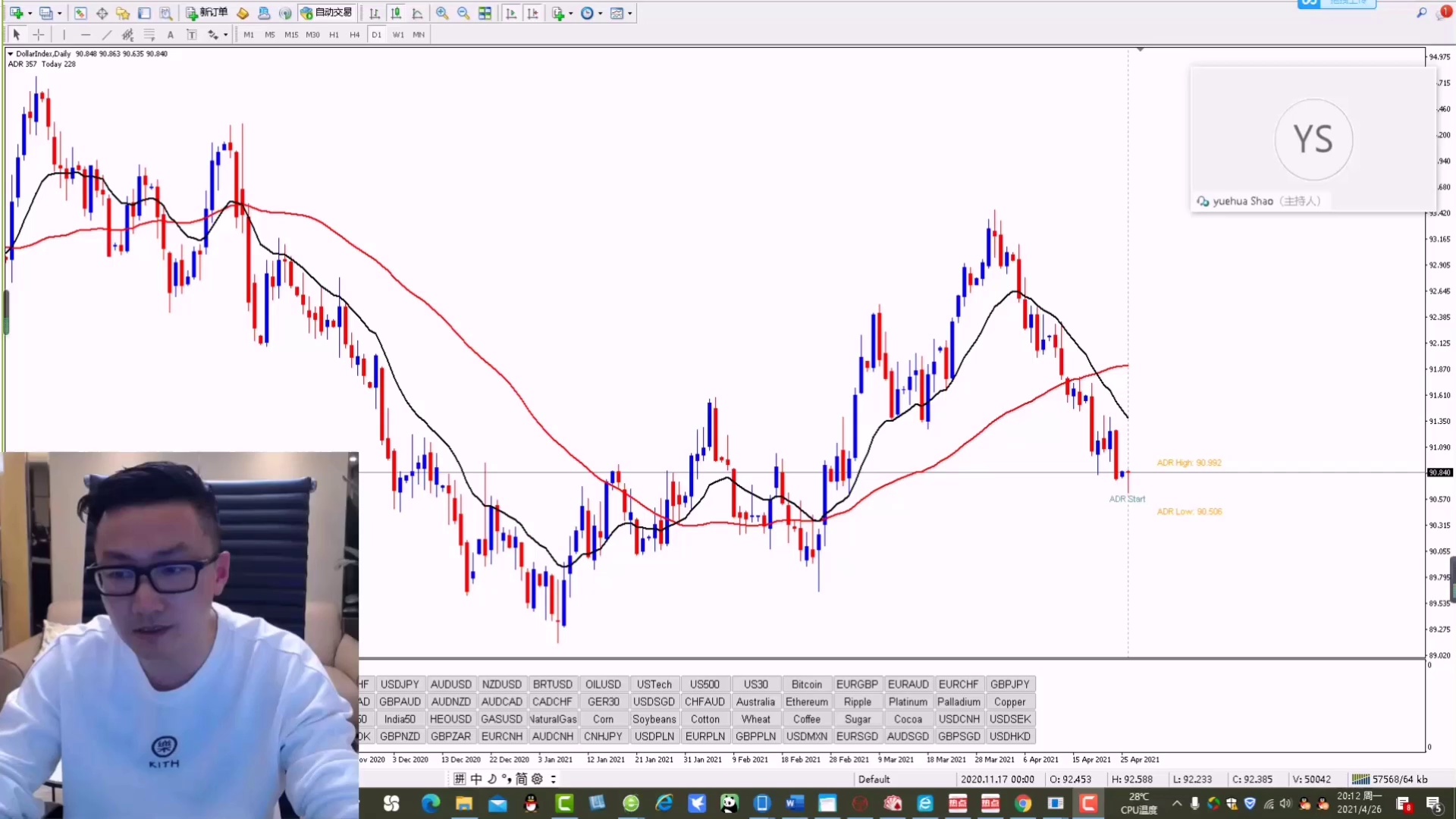1456x819 pixels.
Task: Switch to H4 timeframe
Action: tap(354, 35)
